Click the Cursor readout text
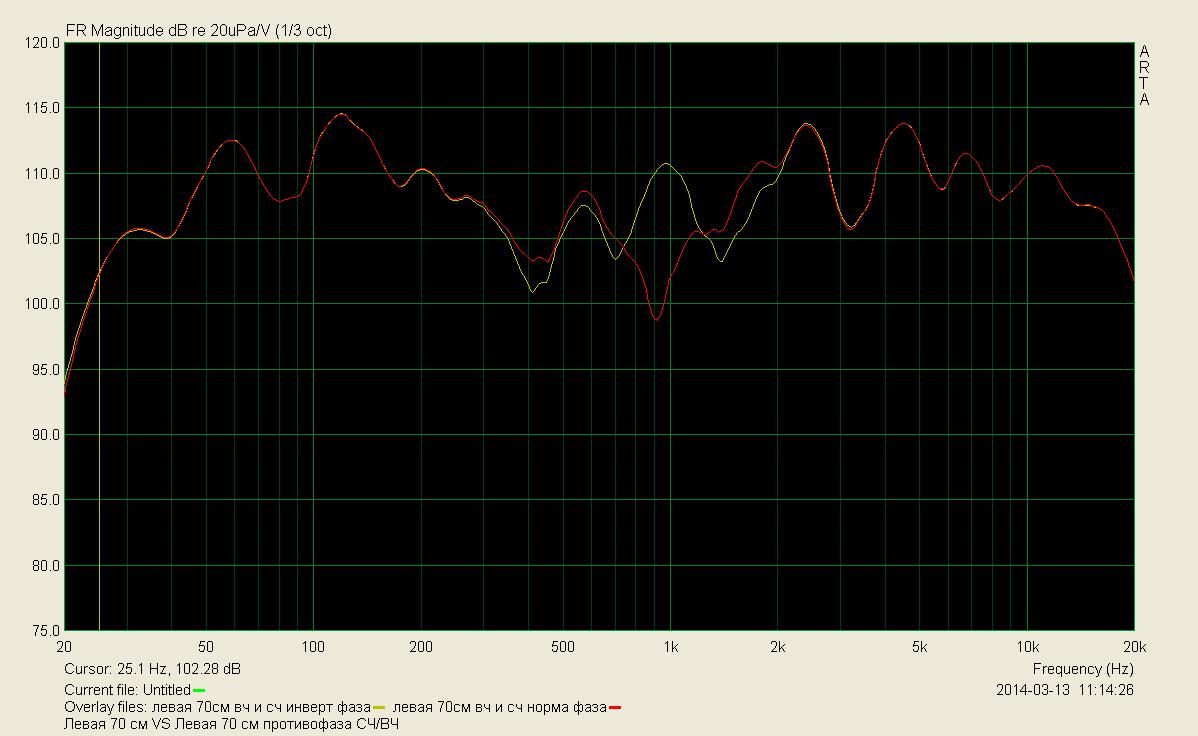Image resolution: width=1198 pixels, height=736 pixels. (152, 669)
